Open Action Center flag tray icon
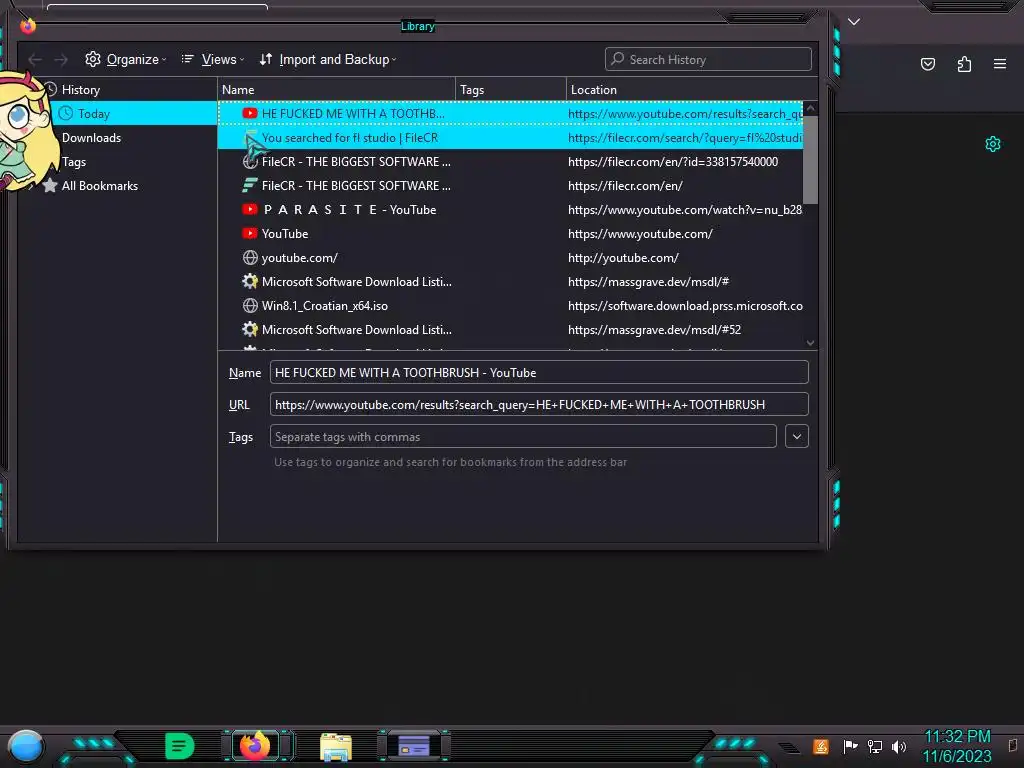Screen dimensions: 1024x768 pos(850,746)
